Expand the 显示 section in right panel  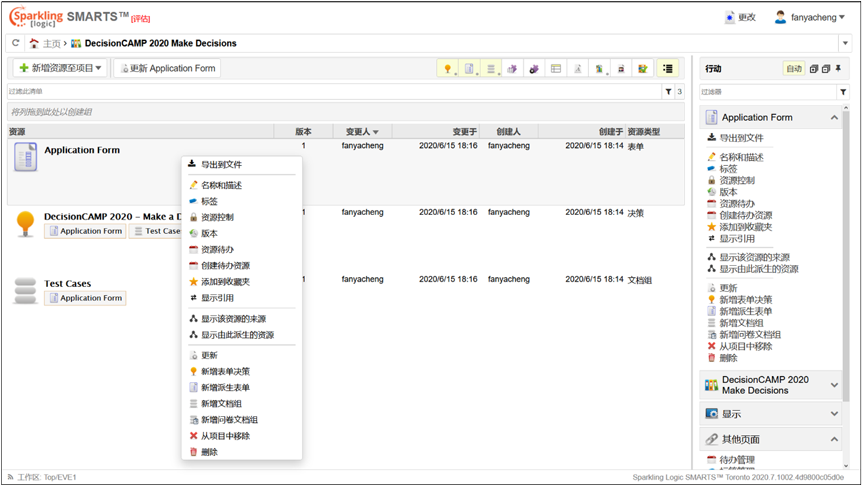point(834,413)
